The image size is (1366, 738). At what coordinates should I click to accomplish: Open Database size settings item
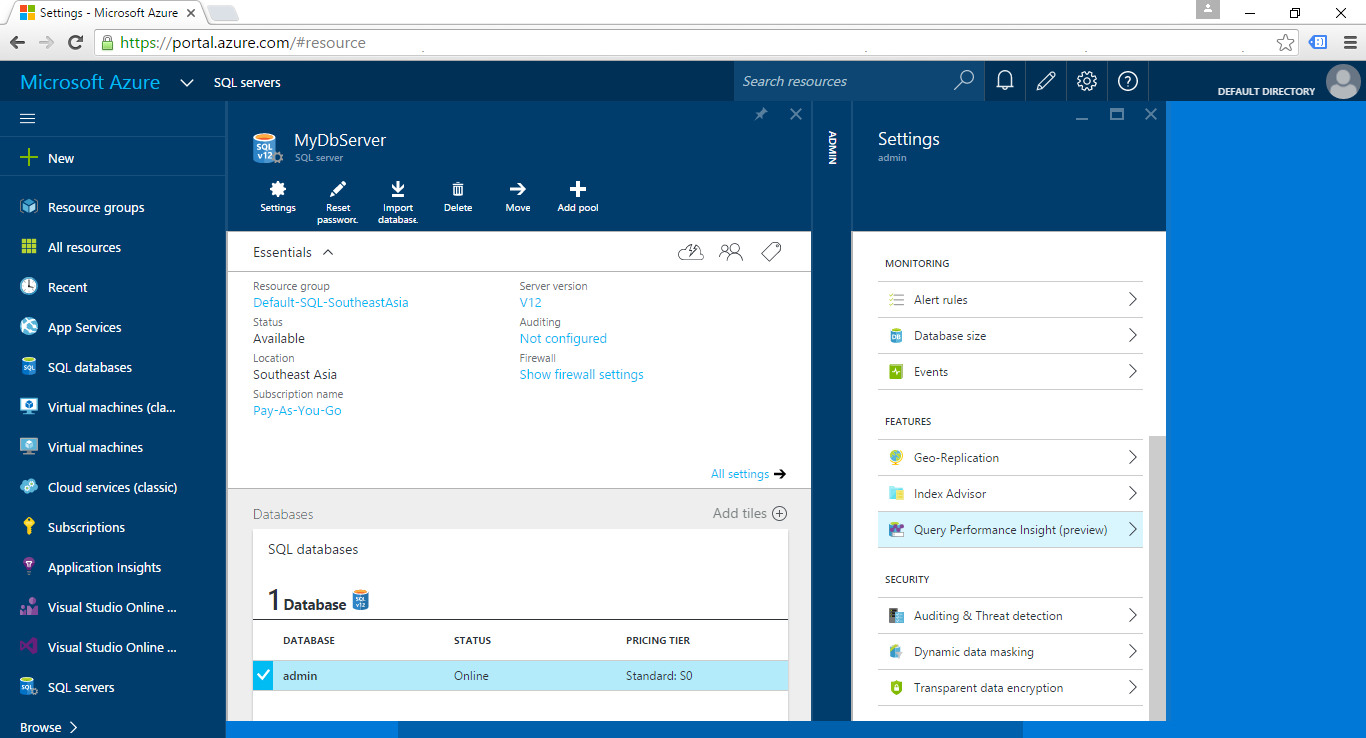[1010, 336]
